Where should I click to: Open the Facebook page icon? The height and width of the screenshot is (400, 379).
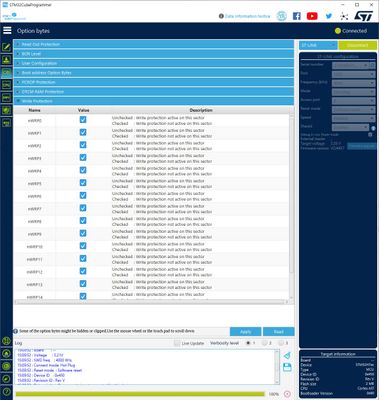[296, 16]
